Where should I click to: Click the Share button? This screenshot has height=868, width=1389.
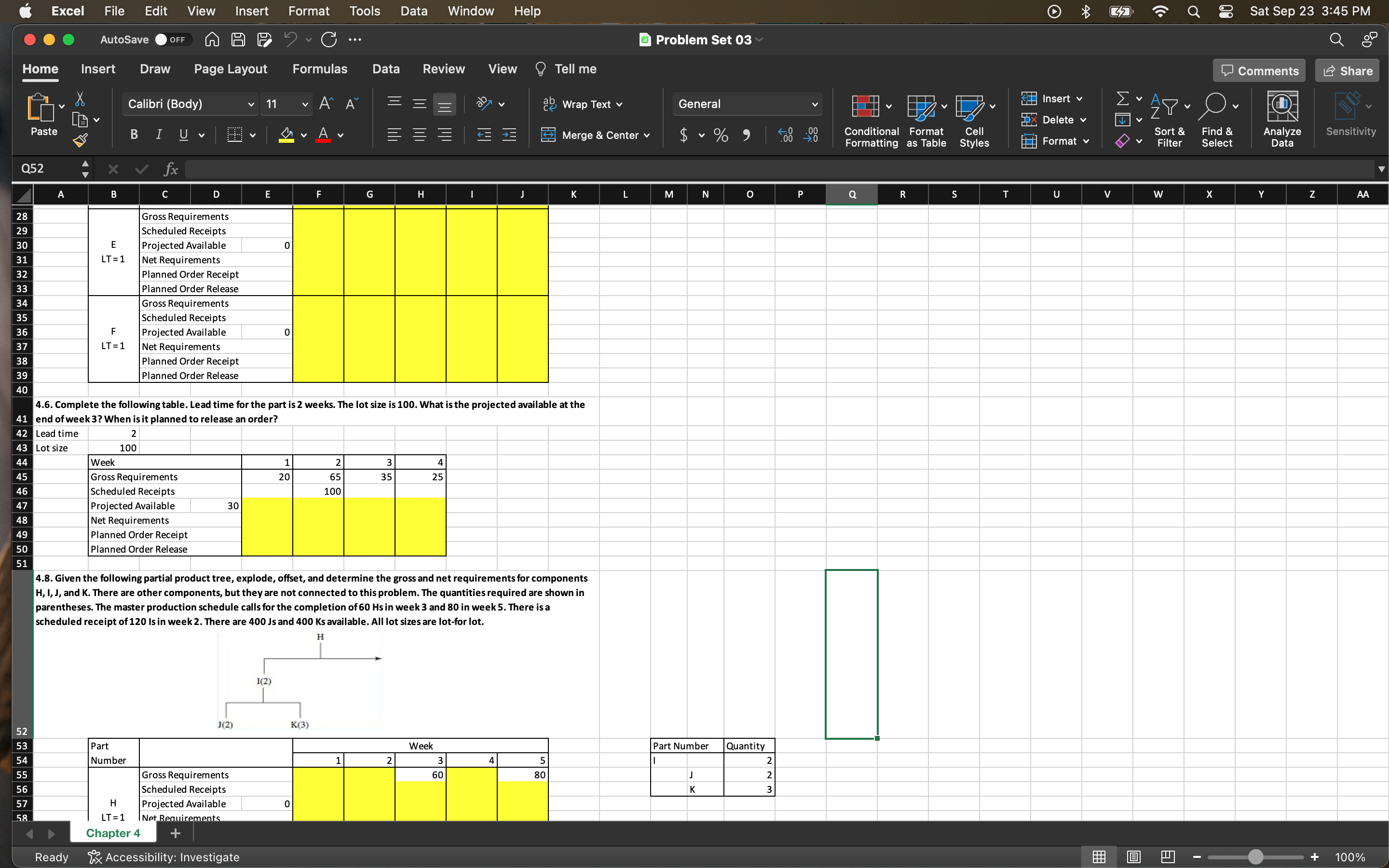tap(1347, 70)
